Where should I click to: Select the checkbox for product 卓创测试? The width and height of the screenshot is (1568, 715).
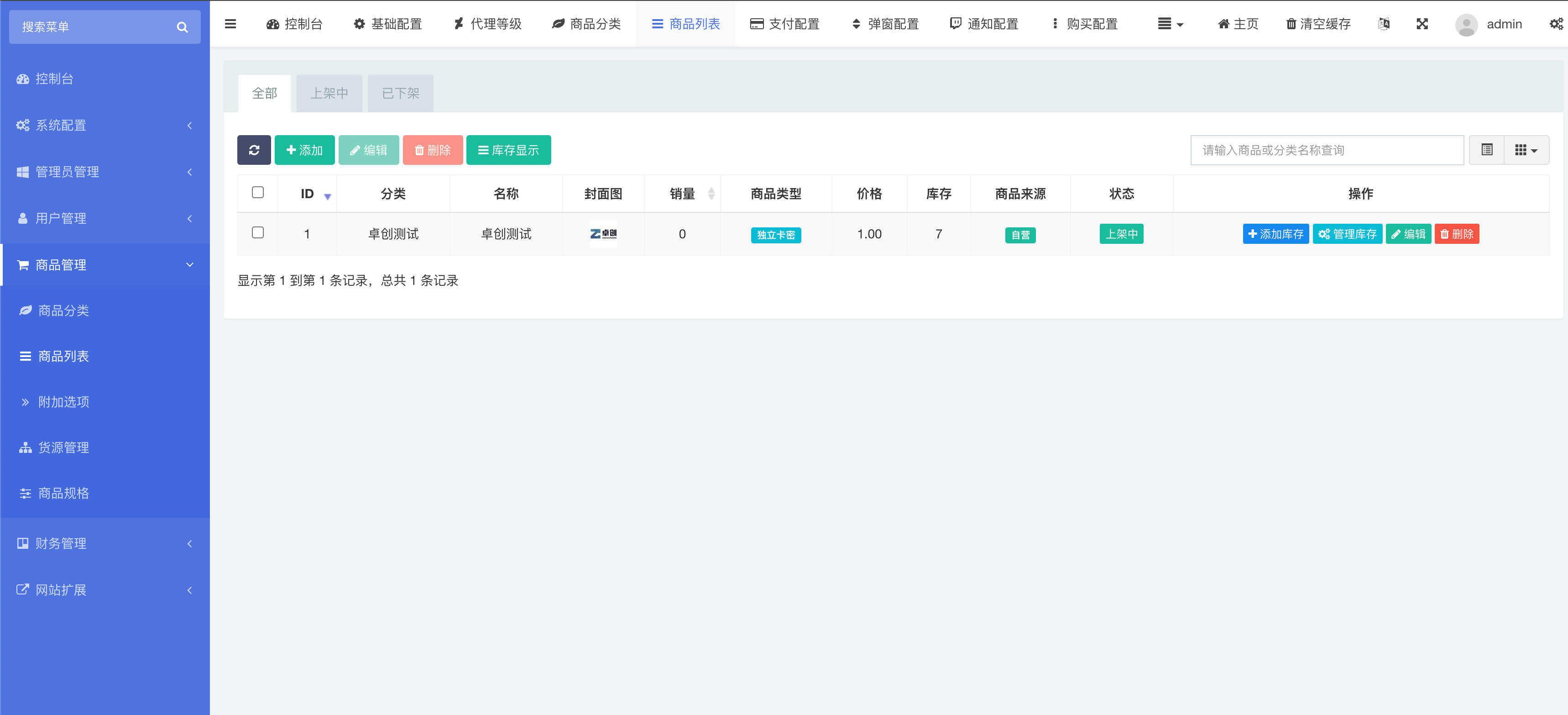(257, 233)
